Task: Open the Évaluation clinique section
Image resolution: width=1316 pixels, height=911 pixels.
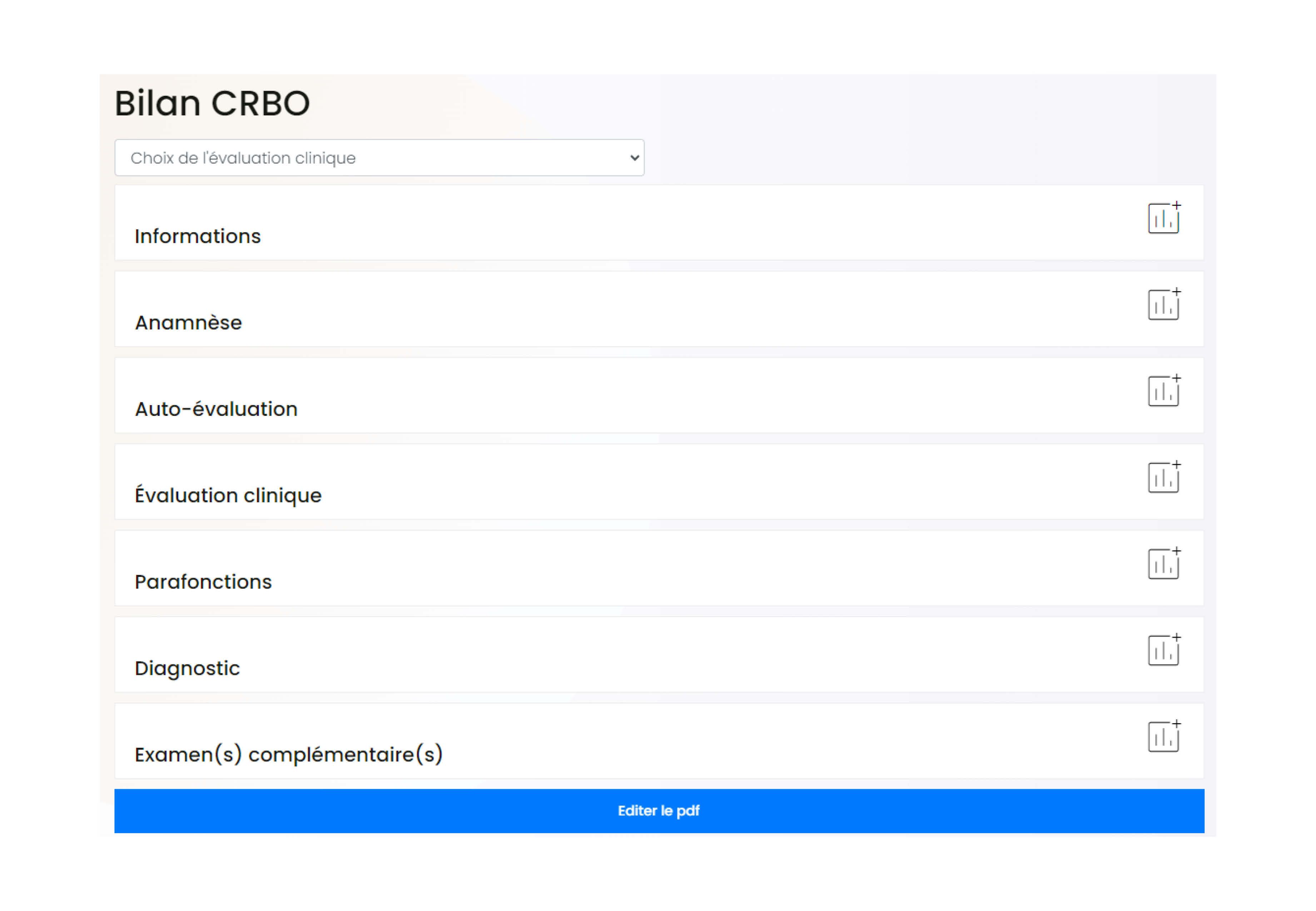Action: (228, 496)
